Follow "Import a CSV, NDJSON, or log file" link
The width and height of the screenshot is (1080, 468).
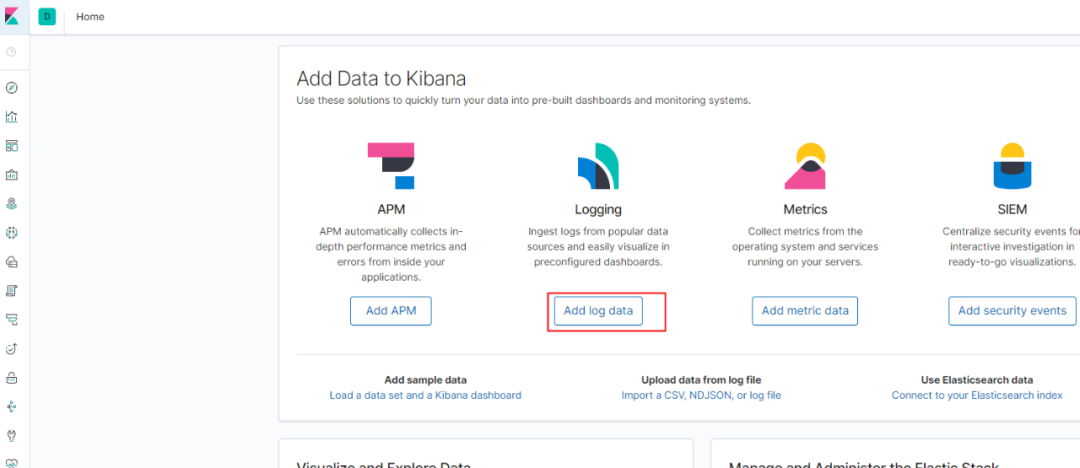701,395
